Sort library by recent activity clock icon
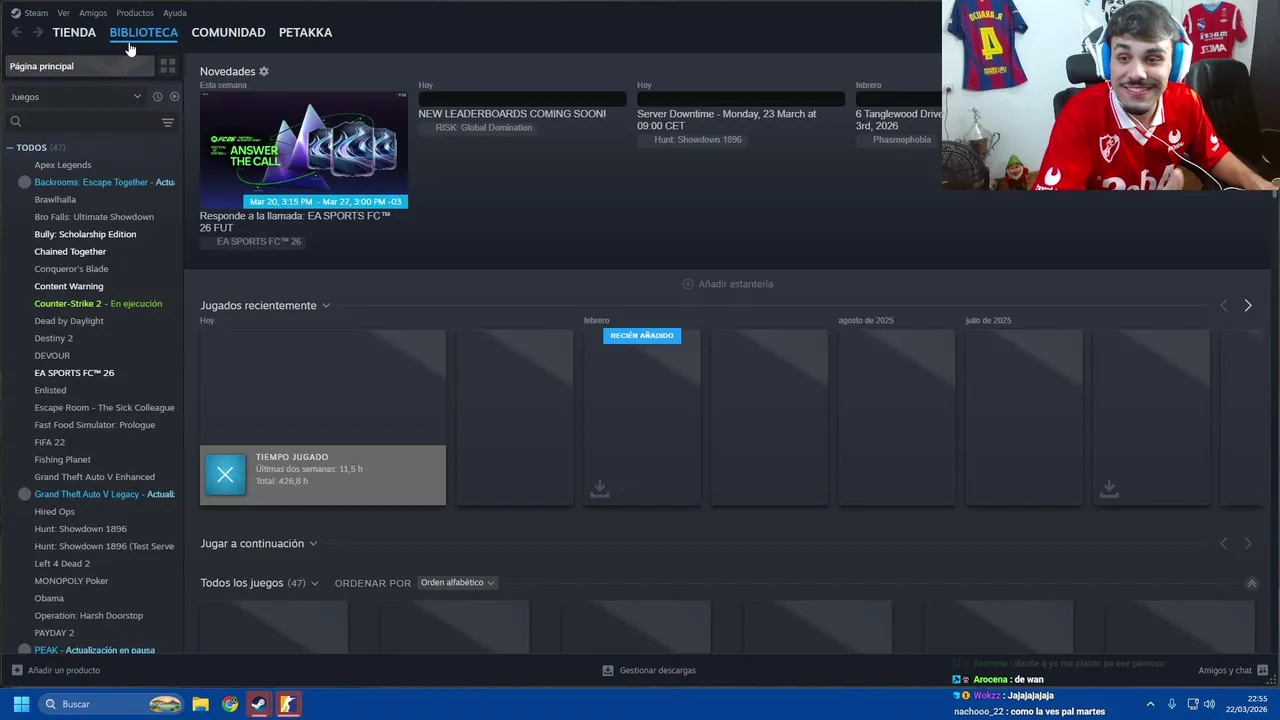Screen dimensions: 1280x720 157,97
